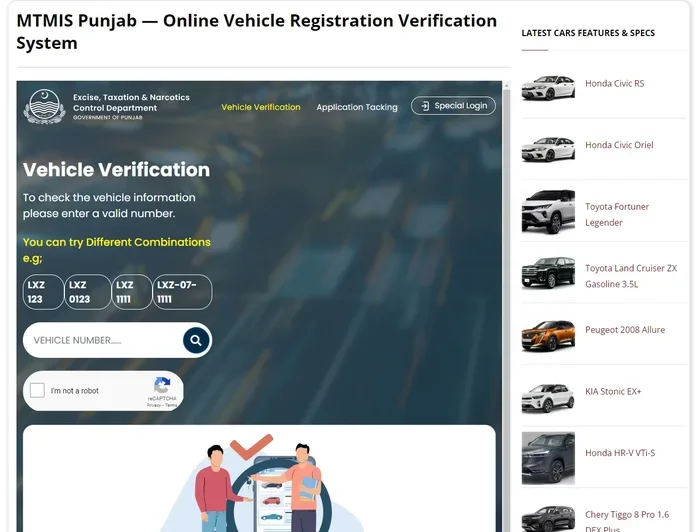Image resolution: width=700 pixels, height=532 pixels.
Task: Click the scrollbar up arrow of the embedded frame
Action: [x=506, y=85]
